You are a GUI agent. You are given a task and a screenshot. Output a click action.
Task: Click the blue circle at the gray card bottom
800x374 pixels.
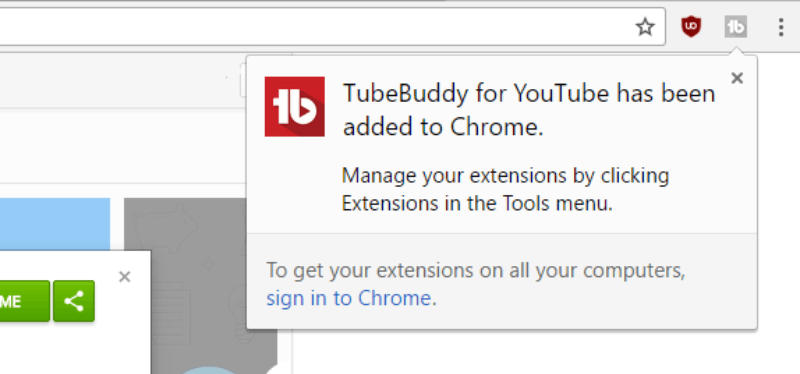pos(210,371)
